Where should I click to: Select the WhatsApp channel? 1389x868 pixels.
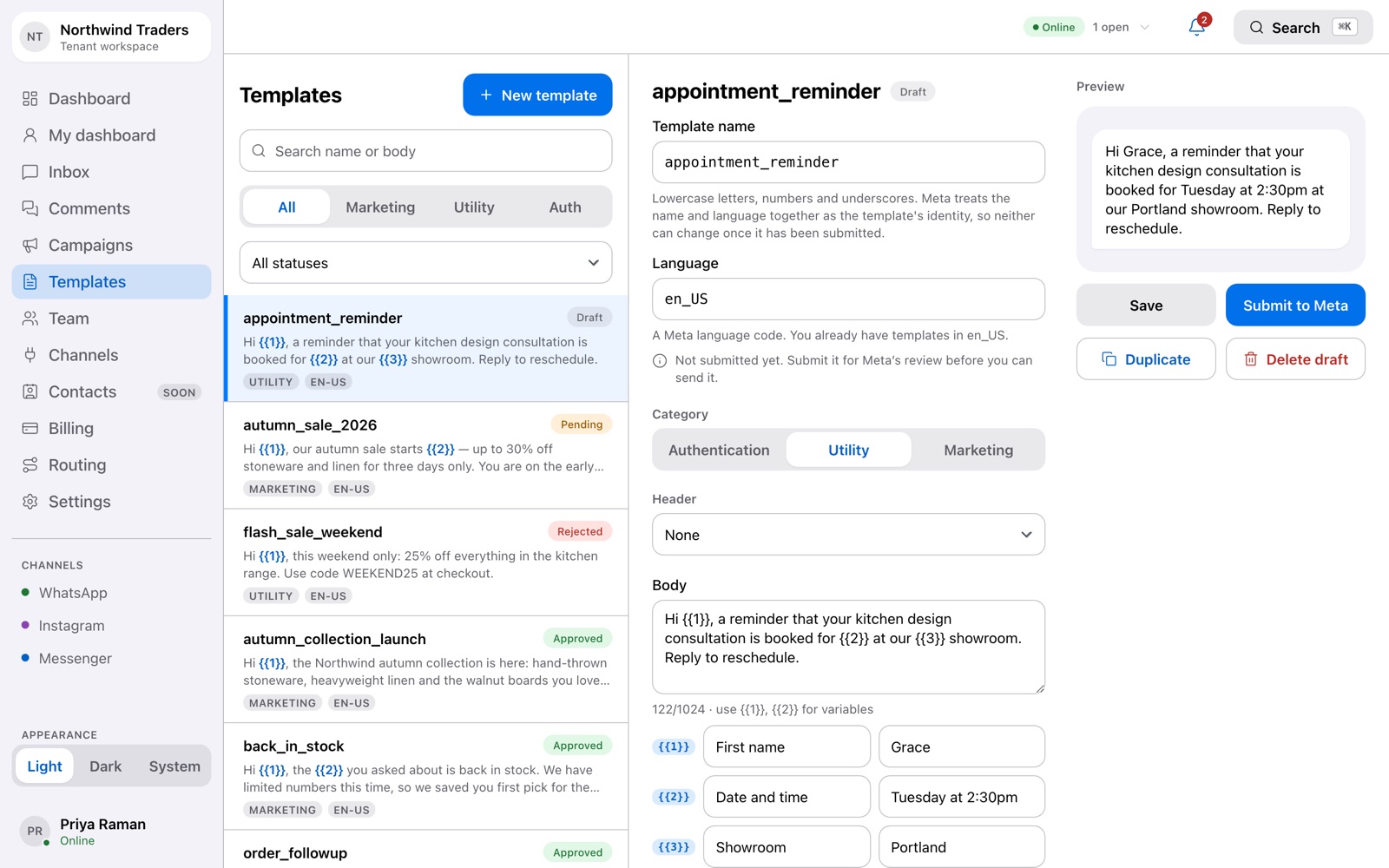pos(111,593)
